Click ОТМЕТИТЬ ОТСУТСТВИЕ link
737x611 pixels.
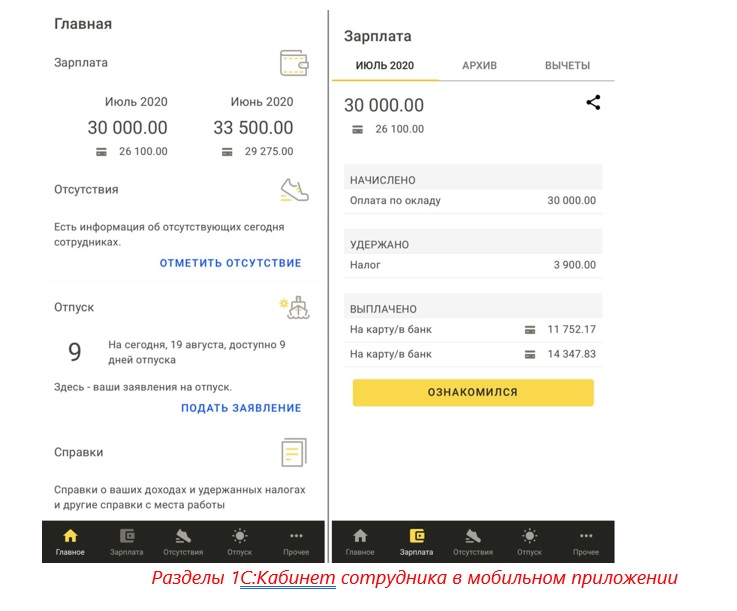coord(230,263)
